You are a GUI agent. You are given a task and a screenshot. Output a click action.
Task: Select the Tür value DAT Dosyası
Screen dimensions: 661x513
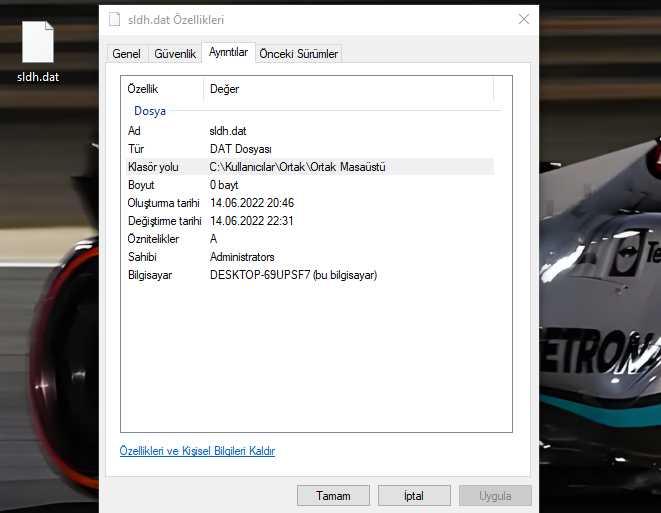click(241, 149)
